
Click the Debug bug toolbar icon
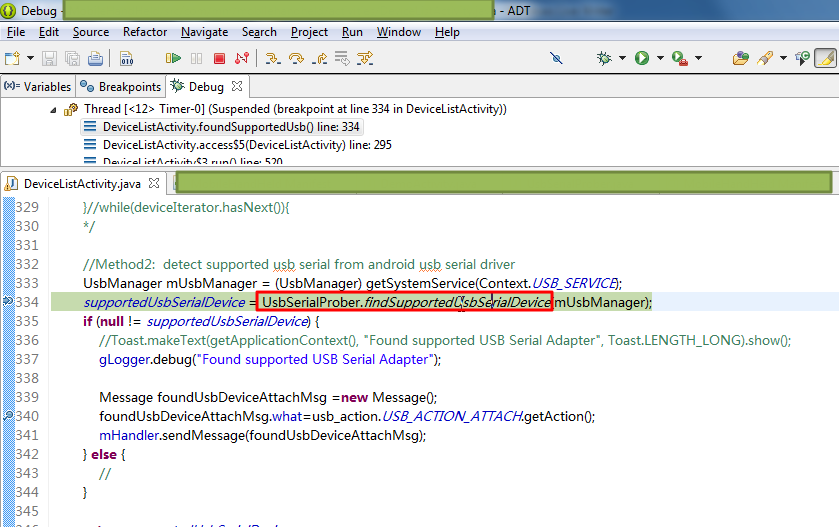604,58
